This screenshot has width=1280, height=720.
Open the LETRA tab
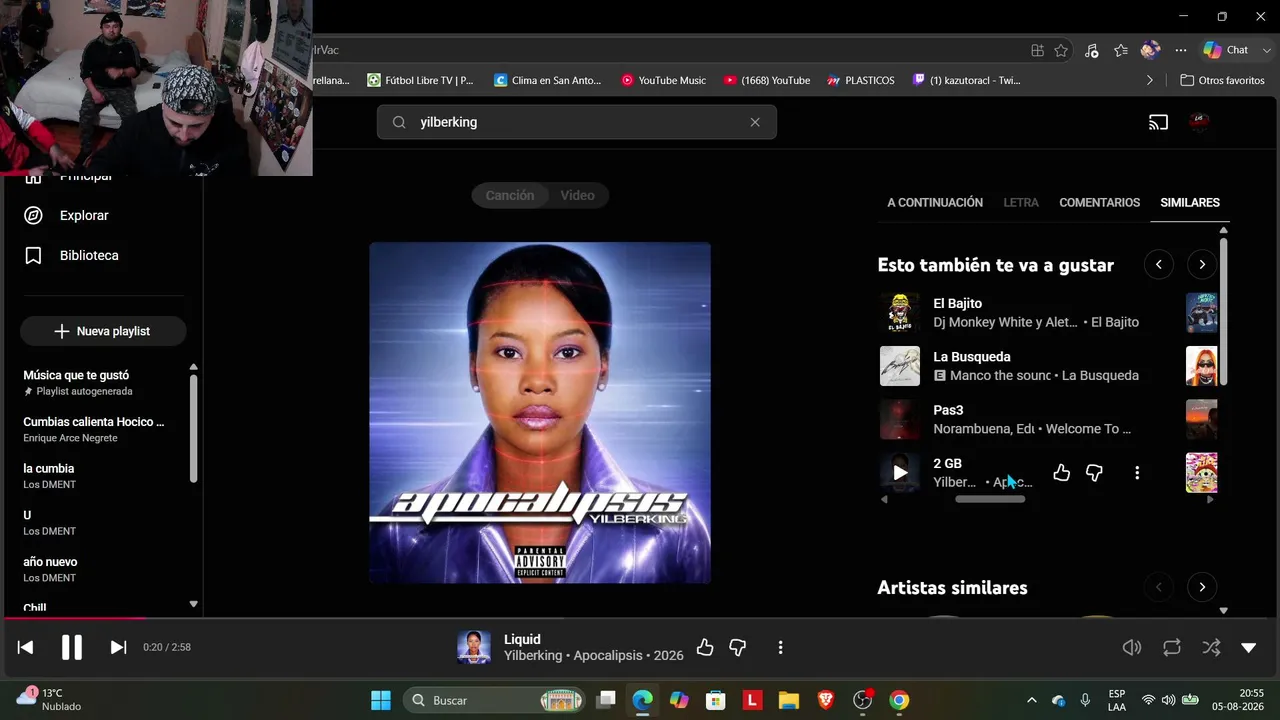[1021, 202]
